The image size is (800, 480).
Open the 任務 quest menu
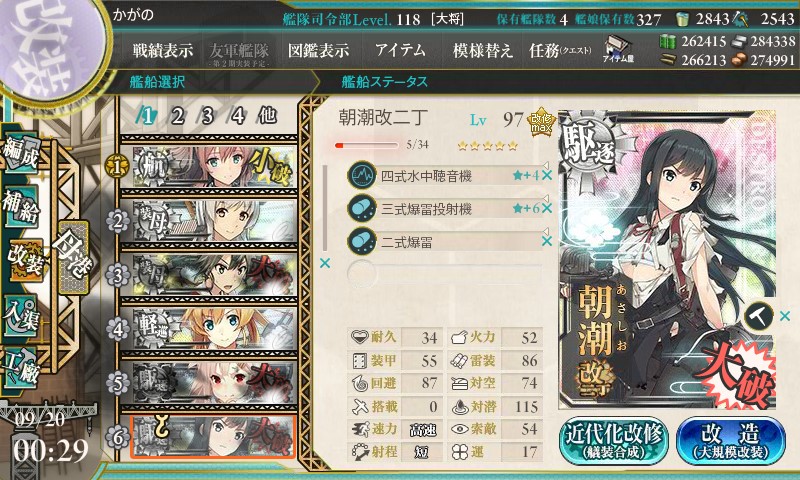coord(560,50)
